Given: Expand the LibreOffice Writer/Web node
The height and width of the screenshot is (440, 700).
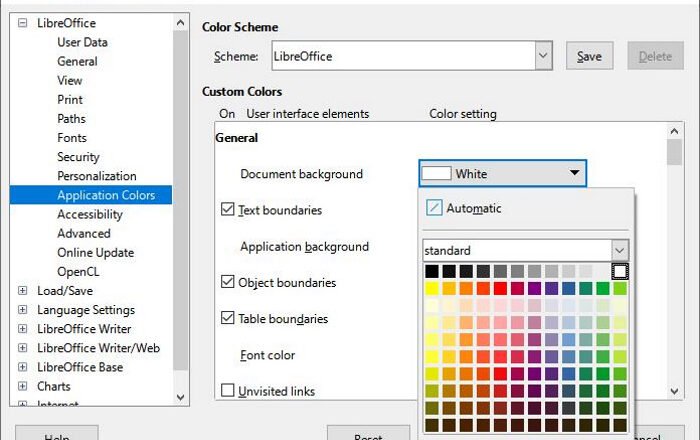Looking at the screenshot, I should point(22,348).
